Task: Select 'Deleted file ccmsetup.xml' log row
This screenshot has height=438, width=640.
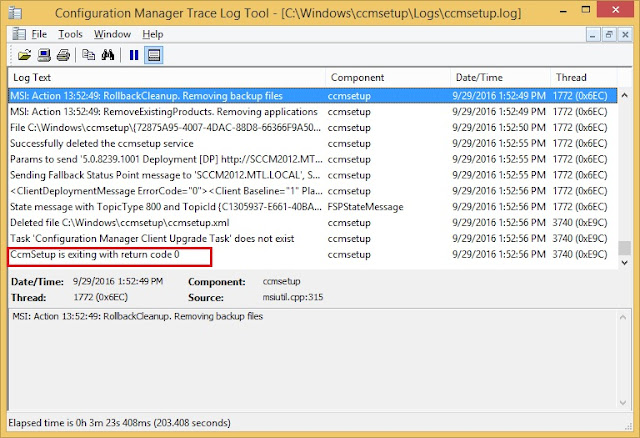Action: (313, 223)
